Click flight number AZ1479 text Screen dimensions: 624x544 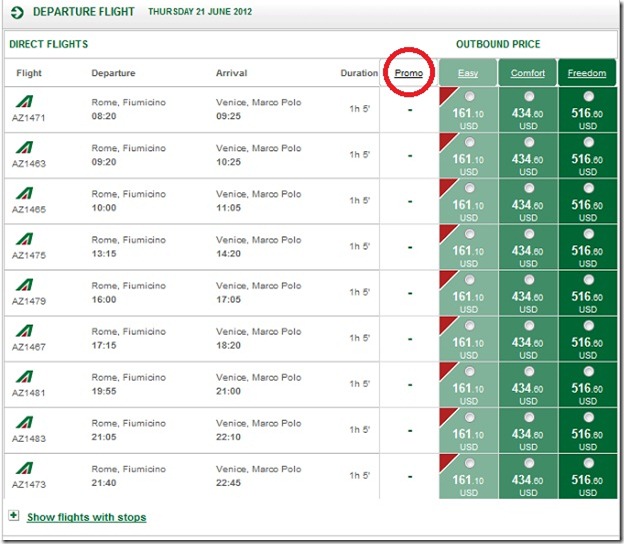point(29,301)
